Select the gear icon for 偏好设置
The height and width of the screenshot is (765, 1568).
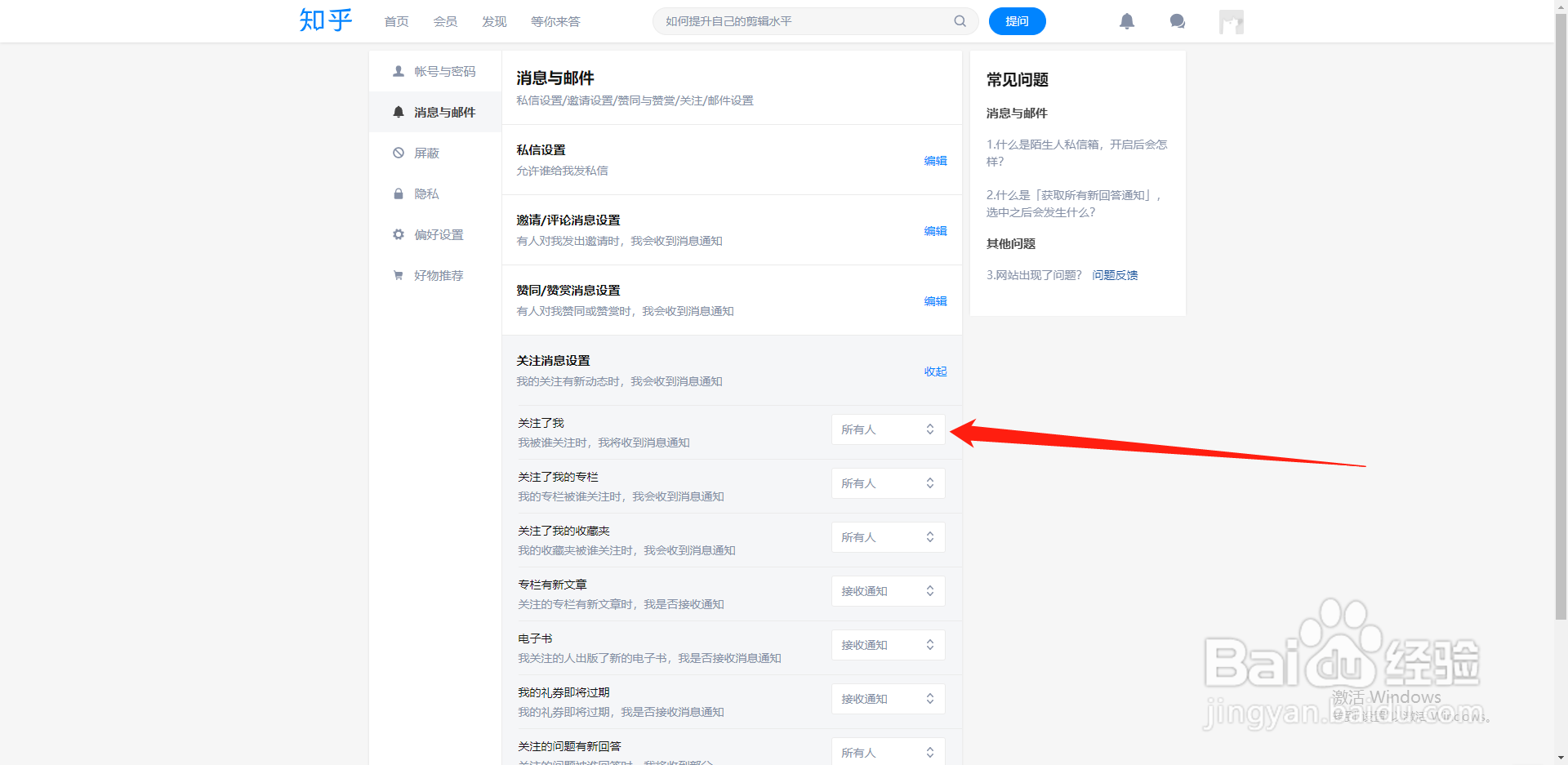pos(399,234)
